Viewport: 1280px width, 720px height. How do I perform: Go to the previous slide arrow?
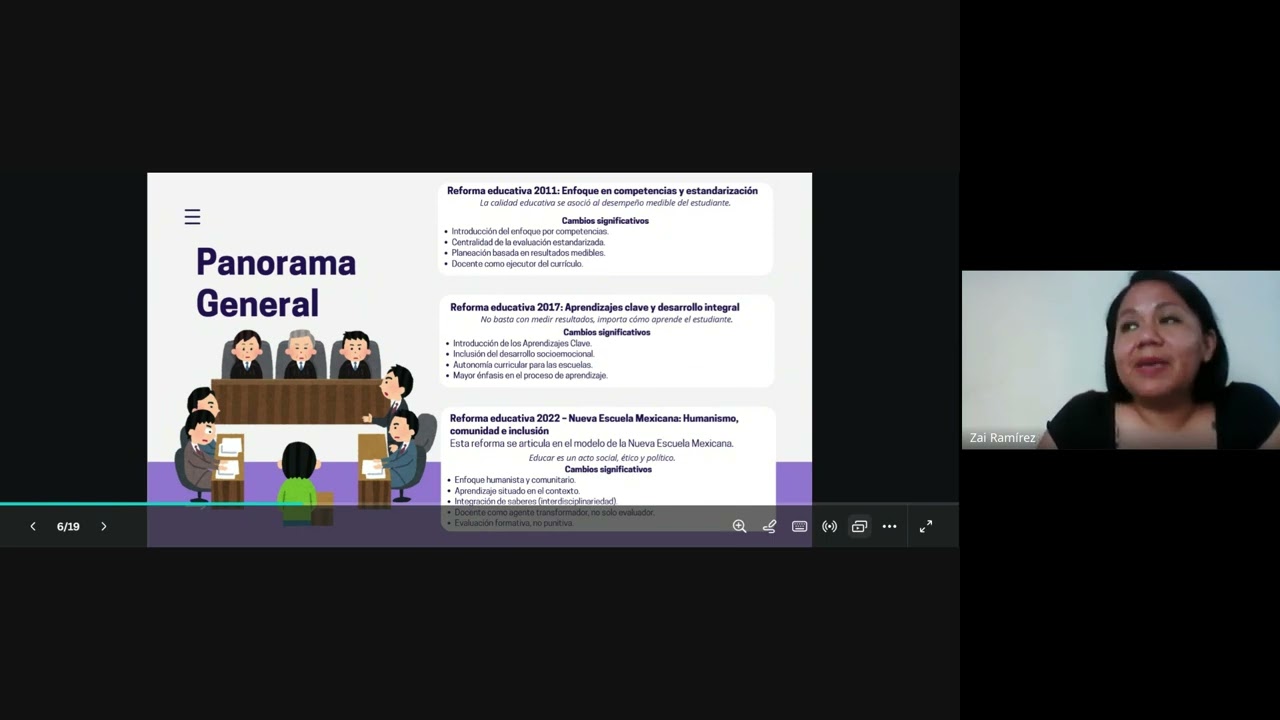coord(33,526)
